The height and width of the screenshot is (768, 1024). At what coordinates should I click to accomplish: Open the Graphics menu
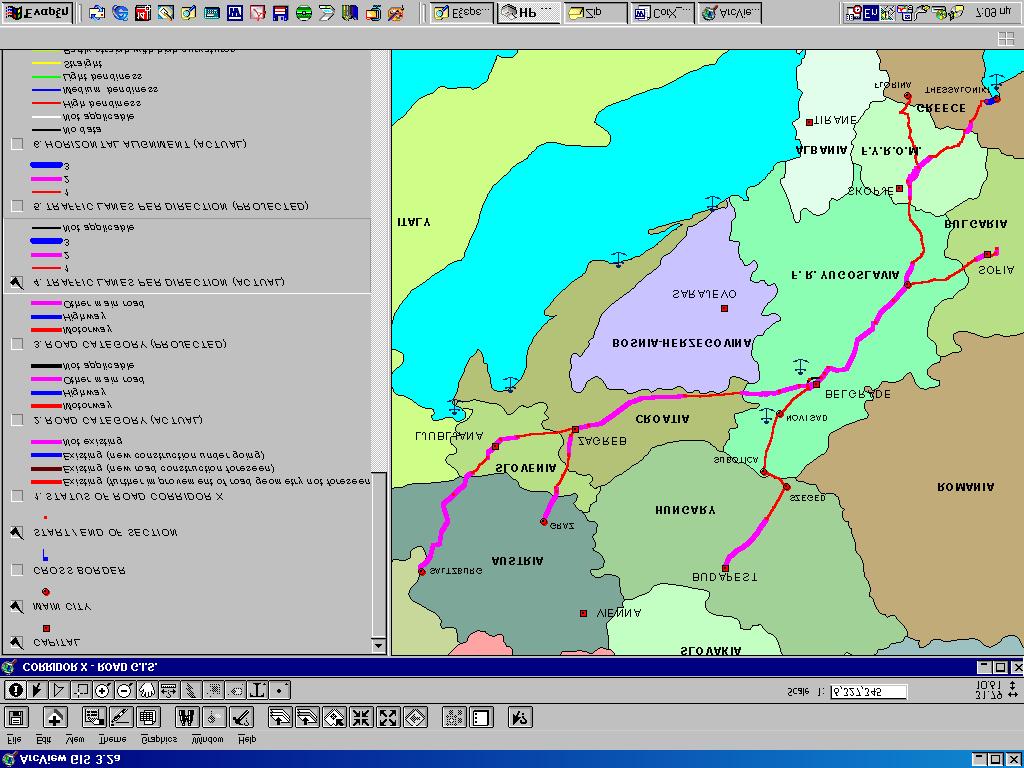click(x=159, y=740)
